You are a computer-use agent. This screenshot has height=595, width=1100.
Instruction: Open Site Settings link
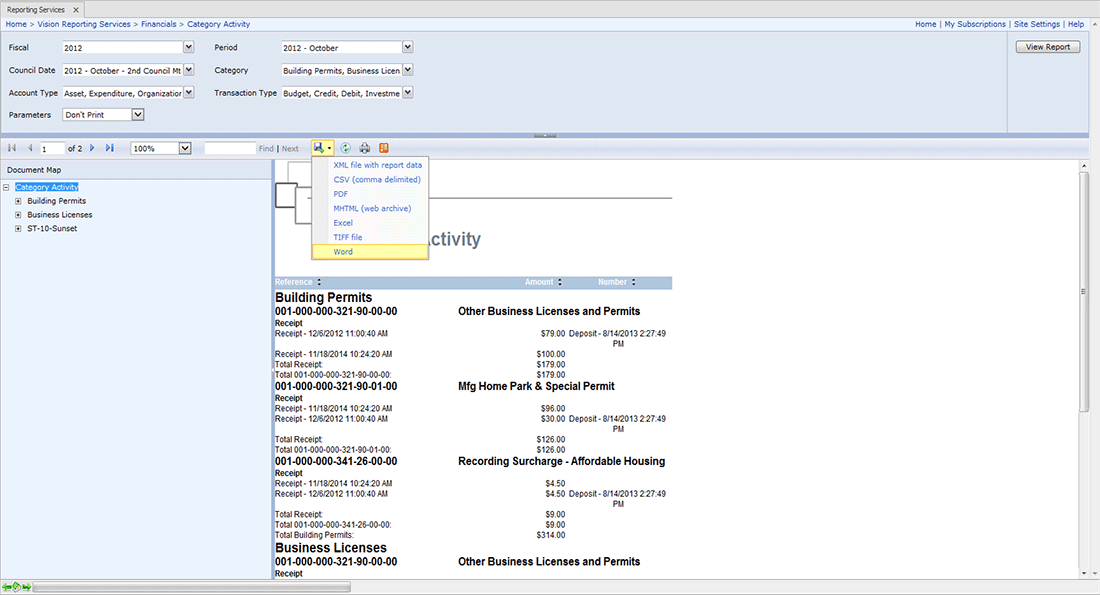1037,24
